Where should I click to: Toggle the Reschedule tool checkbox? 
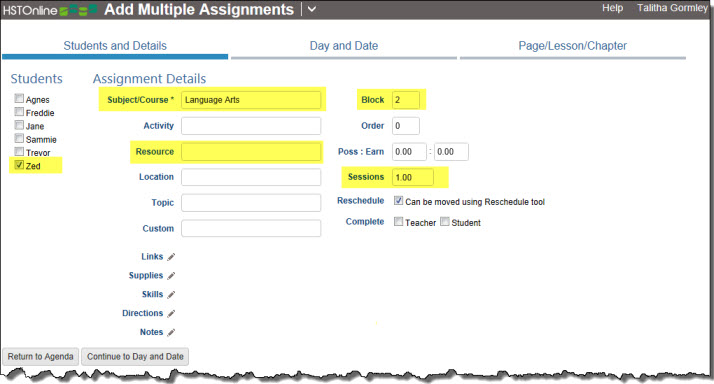[398, 200]
